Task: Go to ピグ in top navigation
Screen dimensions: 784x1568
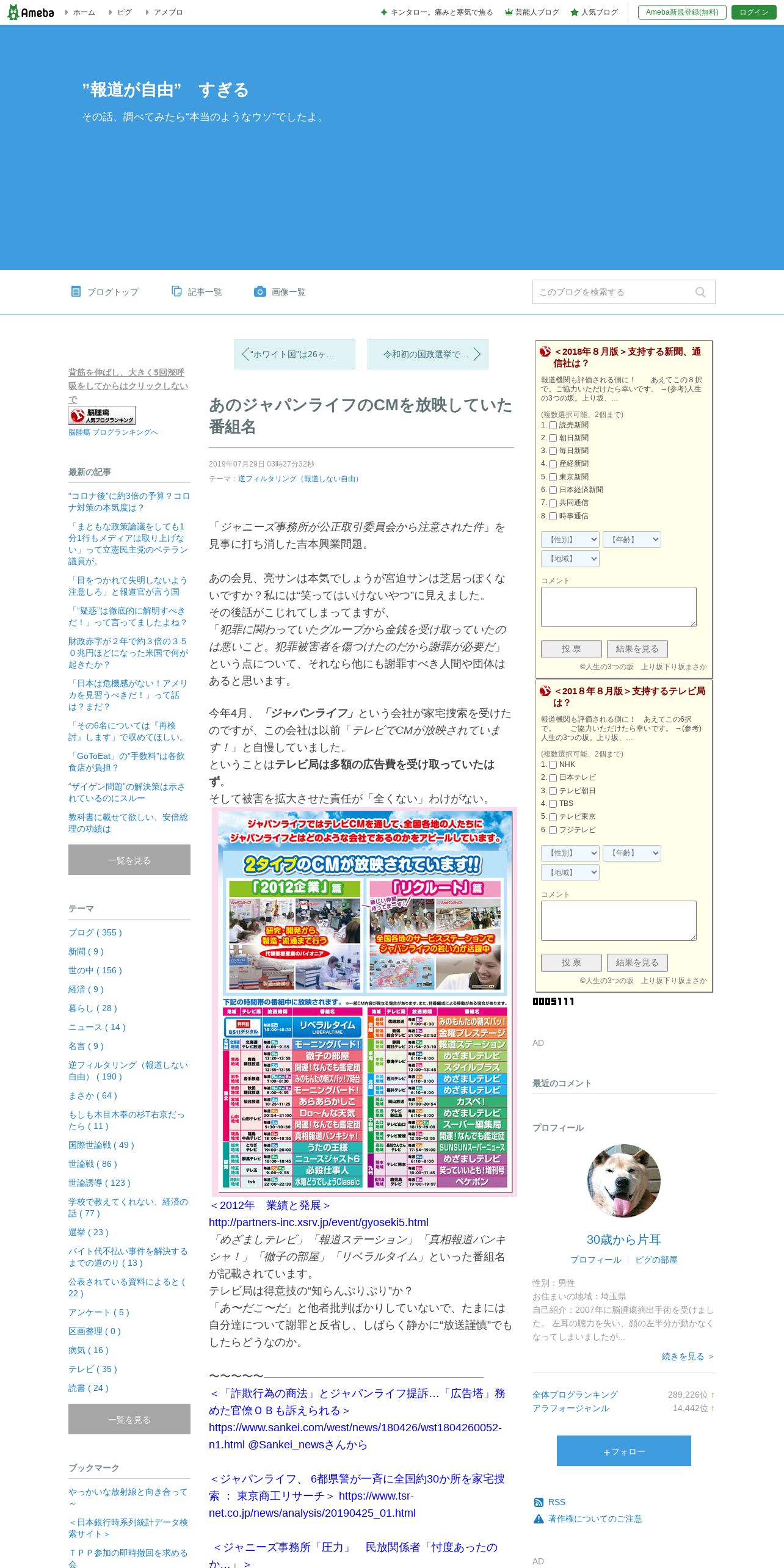Action: pos(125,12)
